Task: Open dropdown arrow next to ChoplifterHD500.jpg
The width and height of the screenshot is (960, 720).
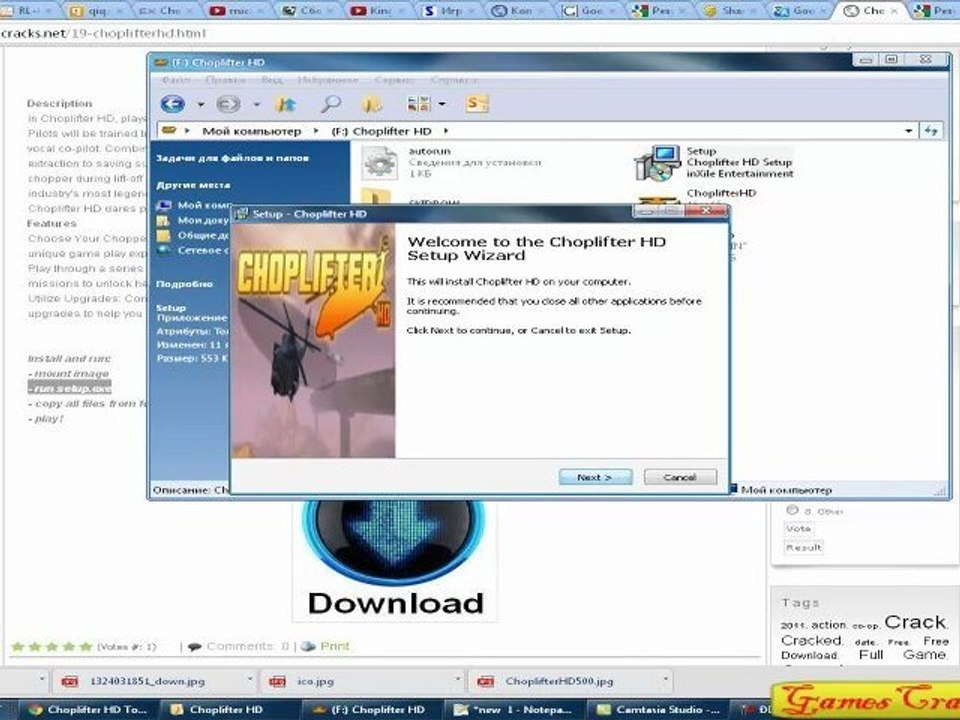Action: (666, 680)
